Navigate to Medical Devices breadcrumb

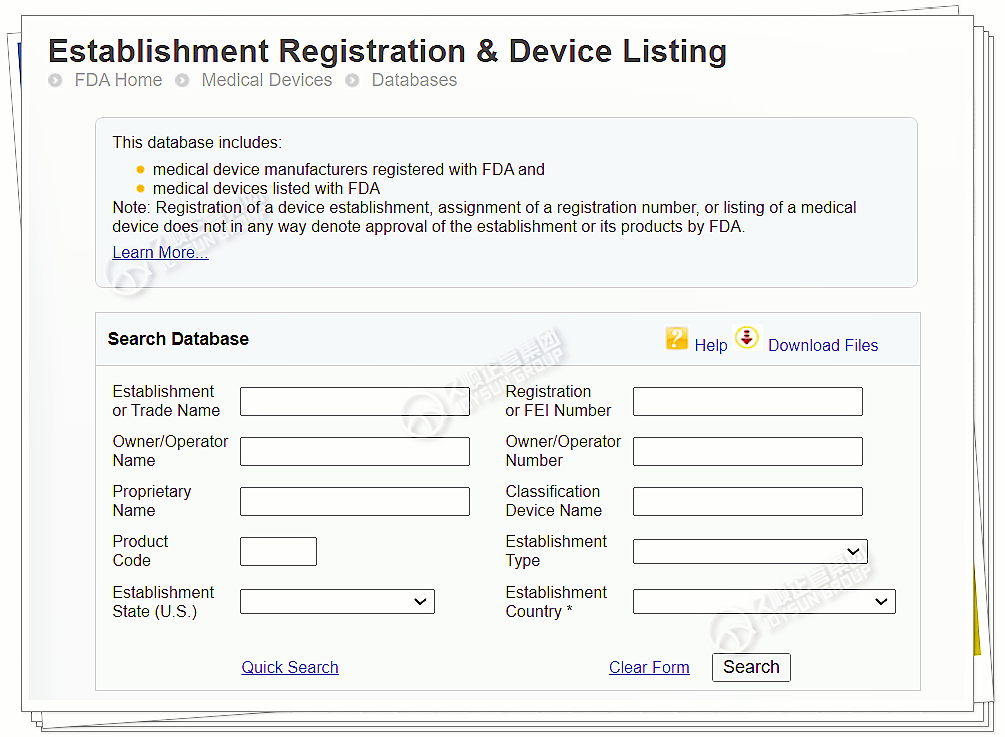[266, 80]
